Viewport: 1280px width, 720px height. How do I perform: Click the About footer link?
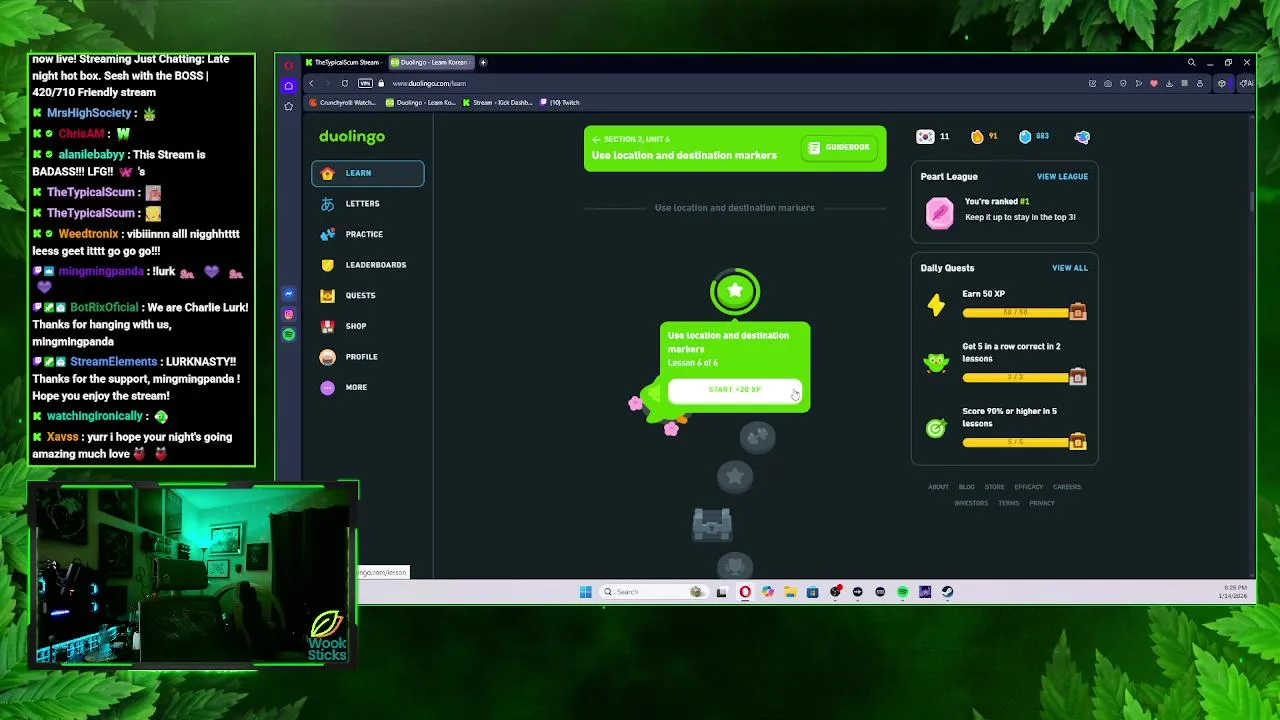[x=938, y=487]
